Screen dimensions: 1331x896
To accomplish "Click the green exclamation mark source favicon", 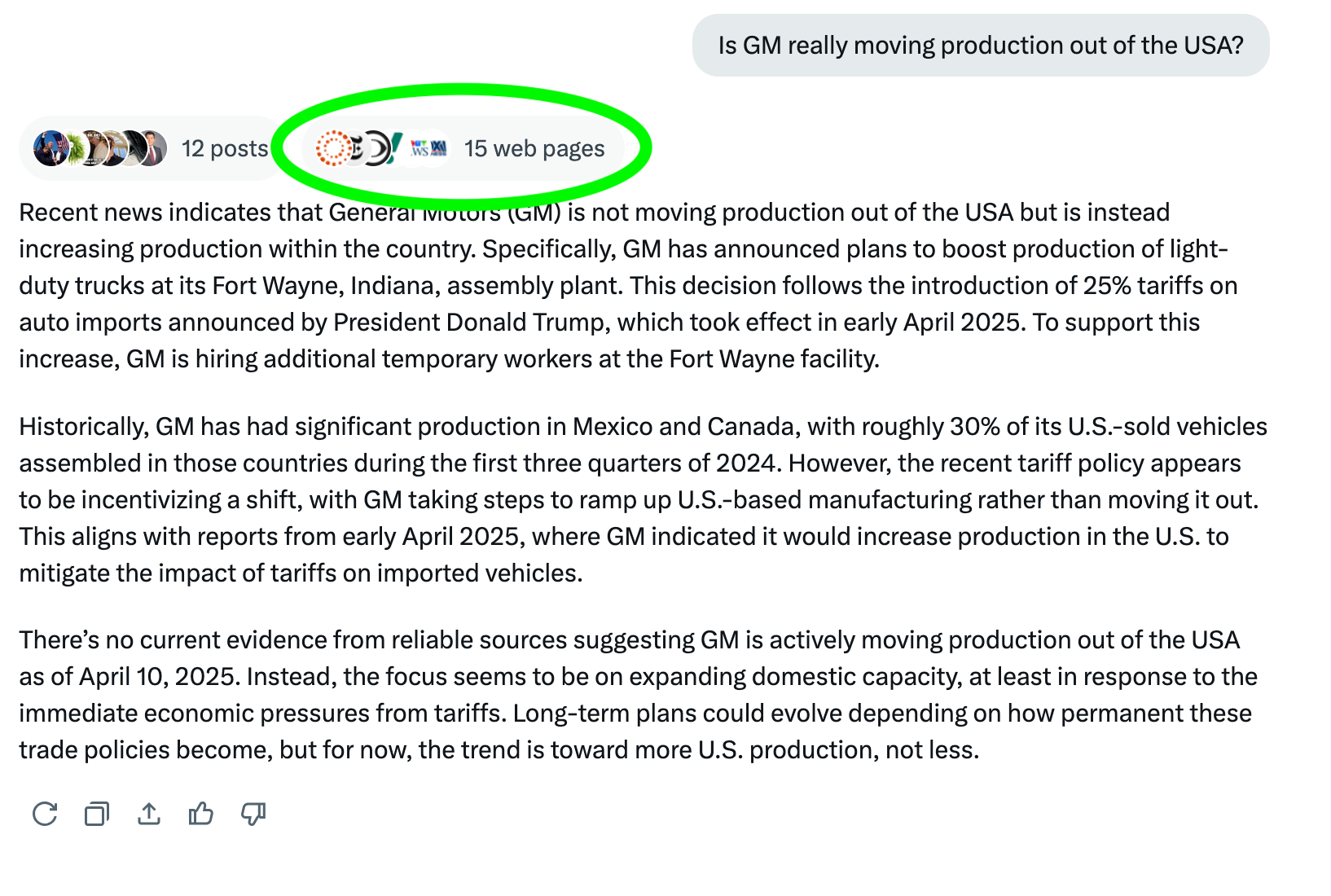I will pyautogui.click(x=395, y=148).
